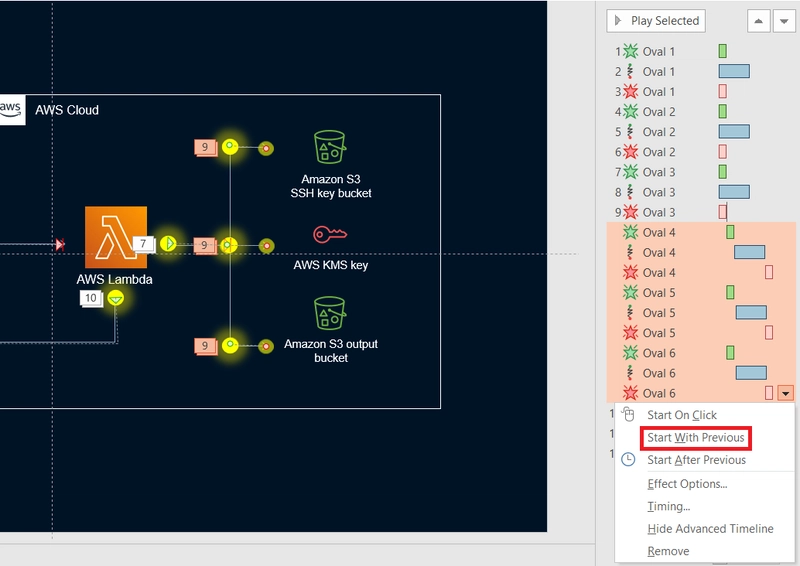800x566 pixels.
Task: Select the AWS Cloud label text
Action: click(67, 110)
